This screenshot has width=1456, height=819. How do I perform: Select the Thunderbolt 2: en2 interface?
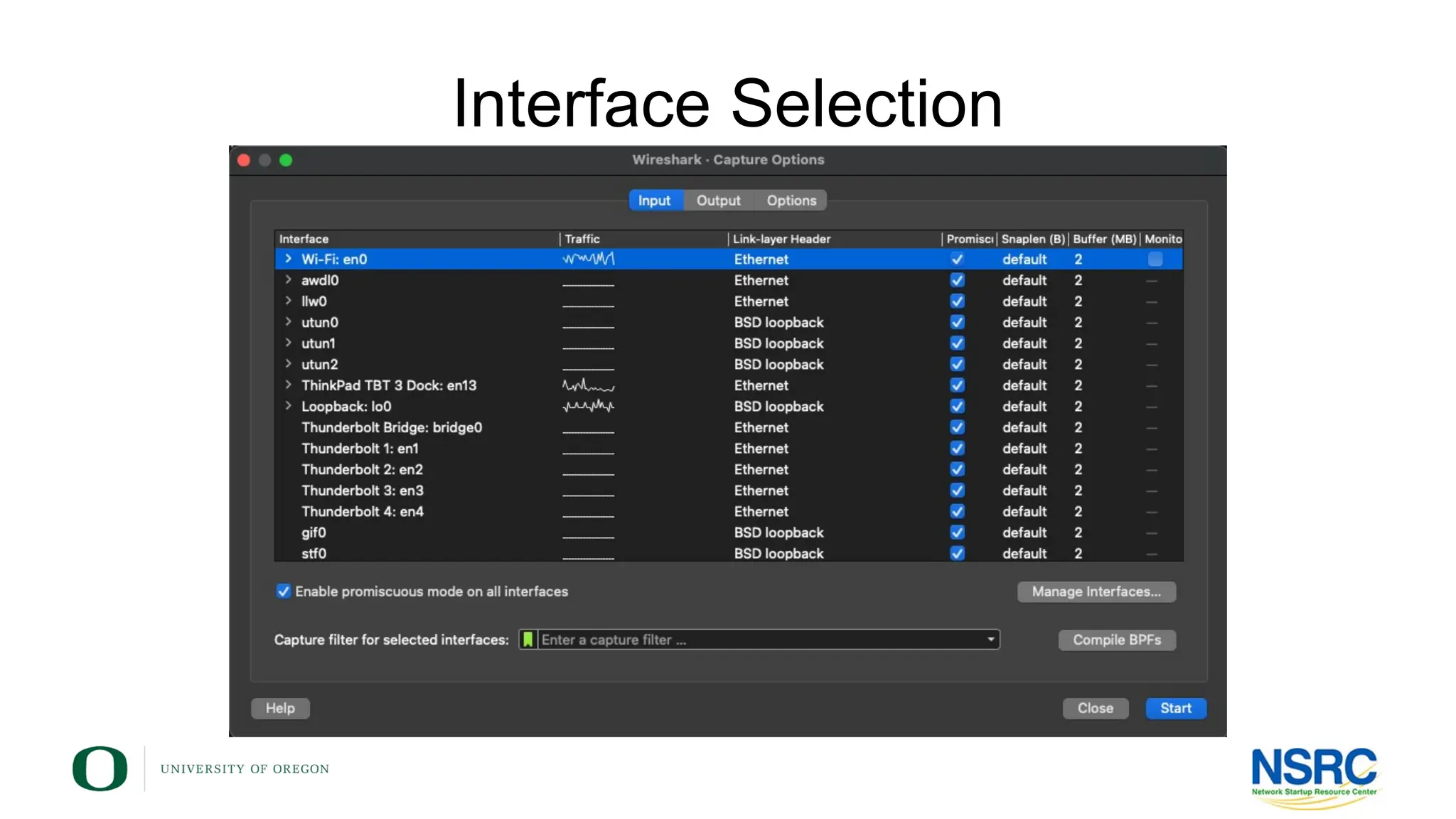click(x=729, y=469)
